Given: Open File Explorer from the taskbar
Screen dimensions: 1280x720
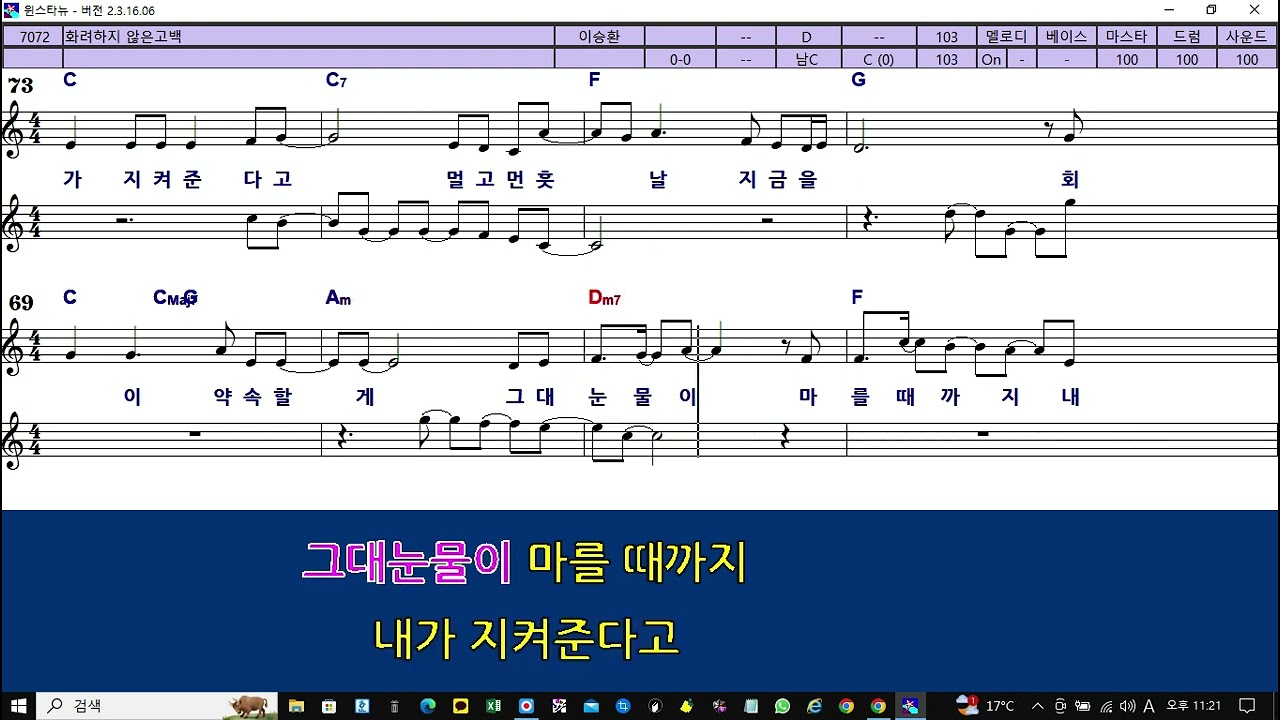Looking at the screenshot, I should (x=296, y=705).
